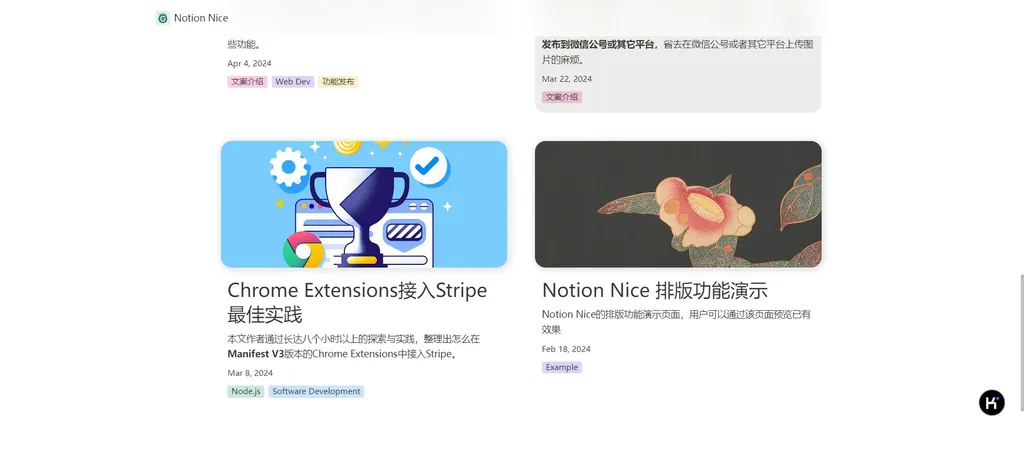The height and width of the screenshot is (470, 1024).
Task: Click the Notion Nice logo icon
Action: click(163, 18)
